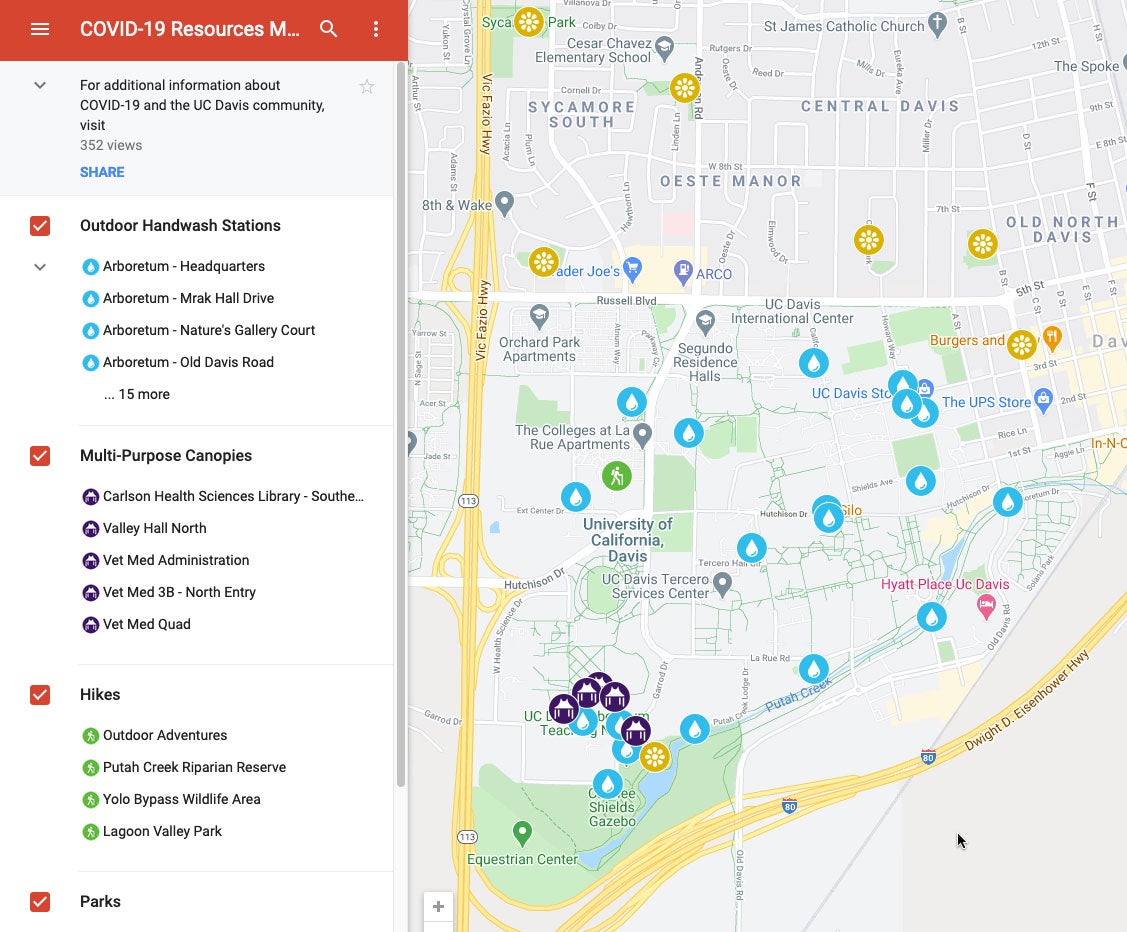Select the Arboretum - Headquarters water drop icon
Screen dimensions: 1127x932
91,266
